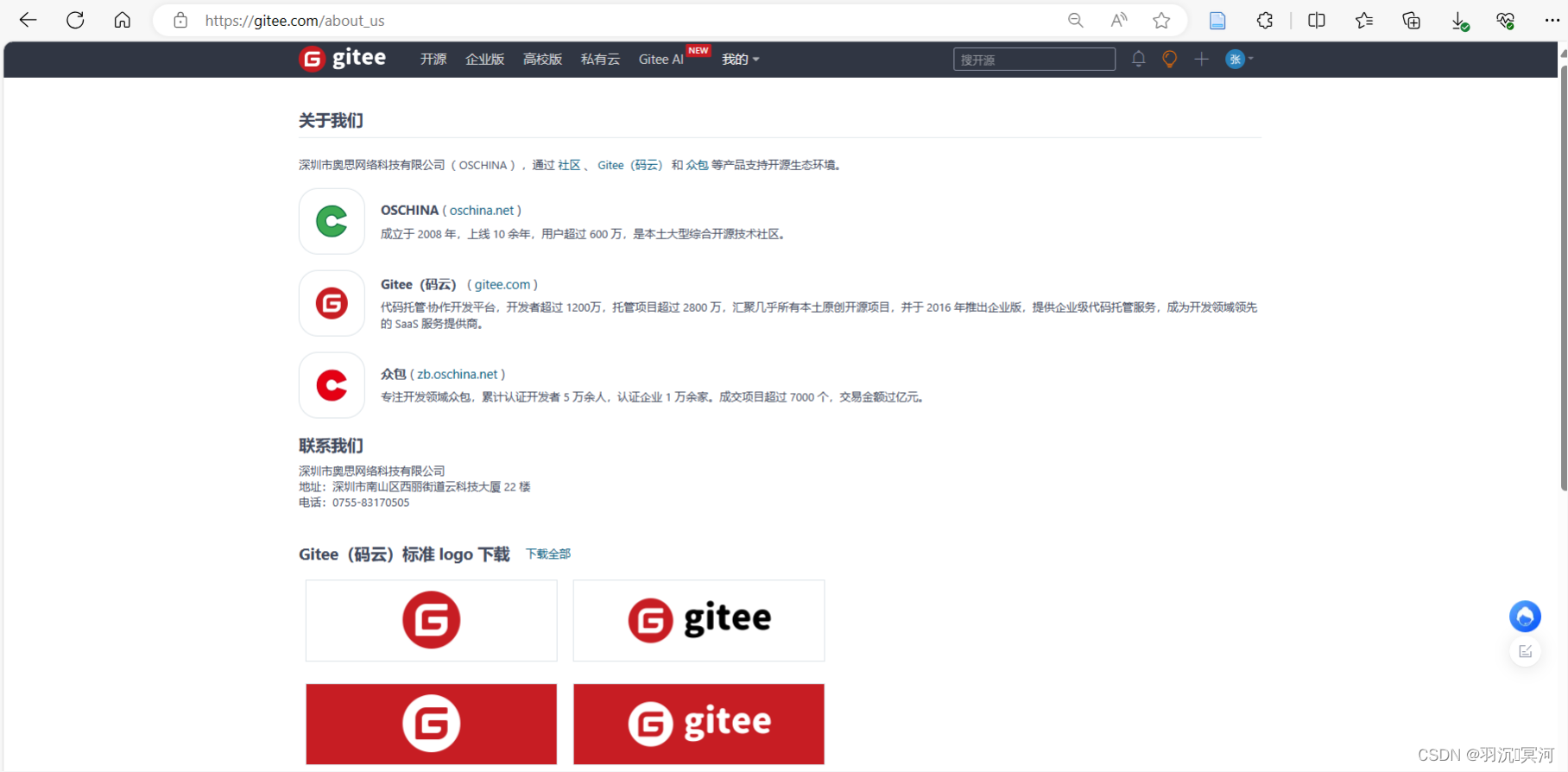Click the browser address bar URL
1568x772 pixels.
pos(294,20)
